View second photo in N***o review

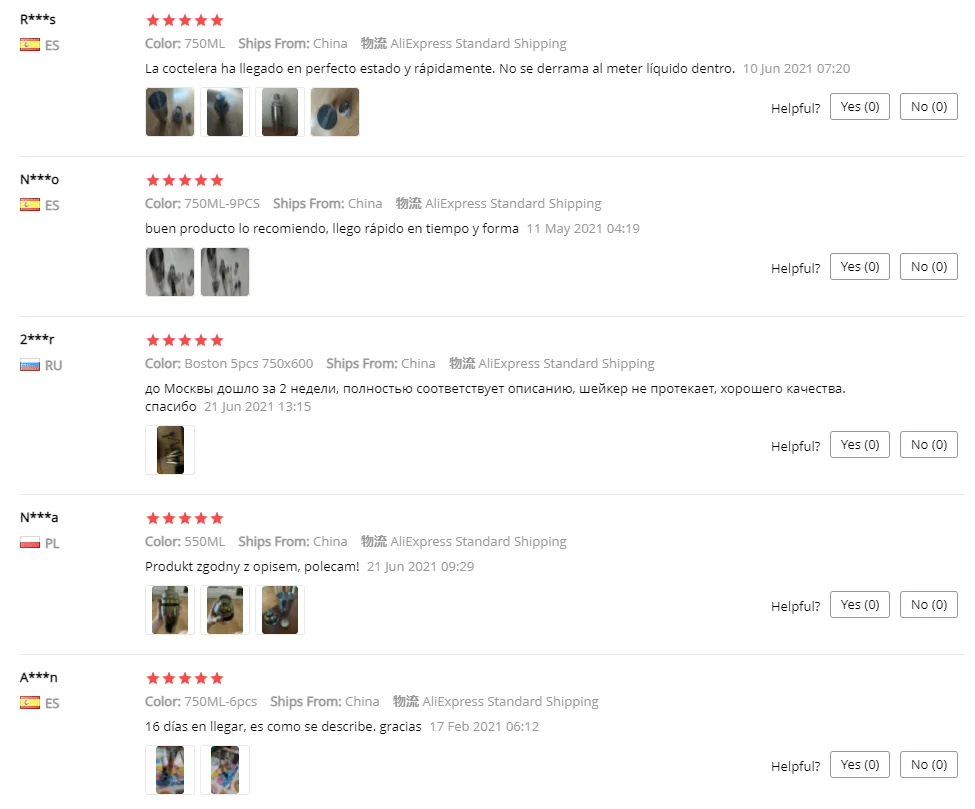(224, 272)
